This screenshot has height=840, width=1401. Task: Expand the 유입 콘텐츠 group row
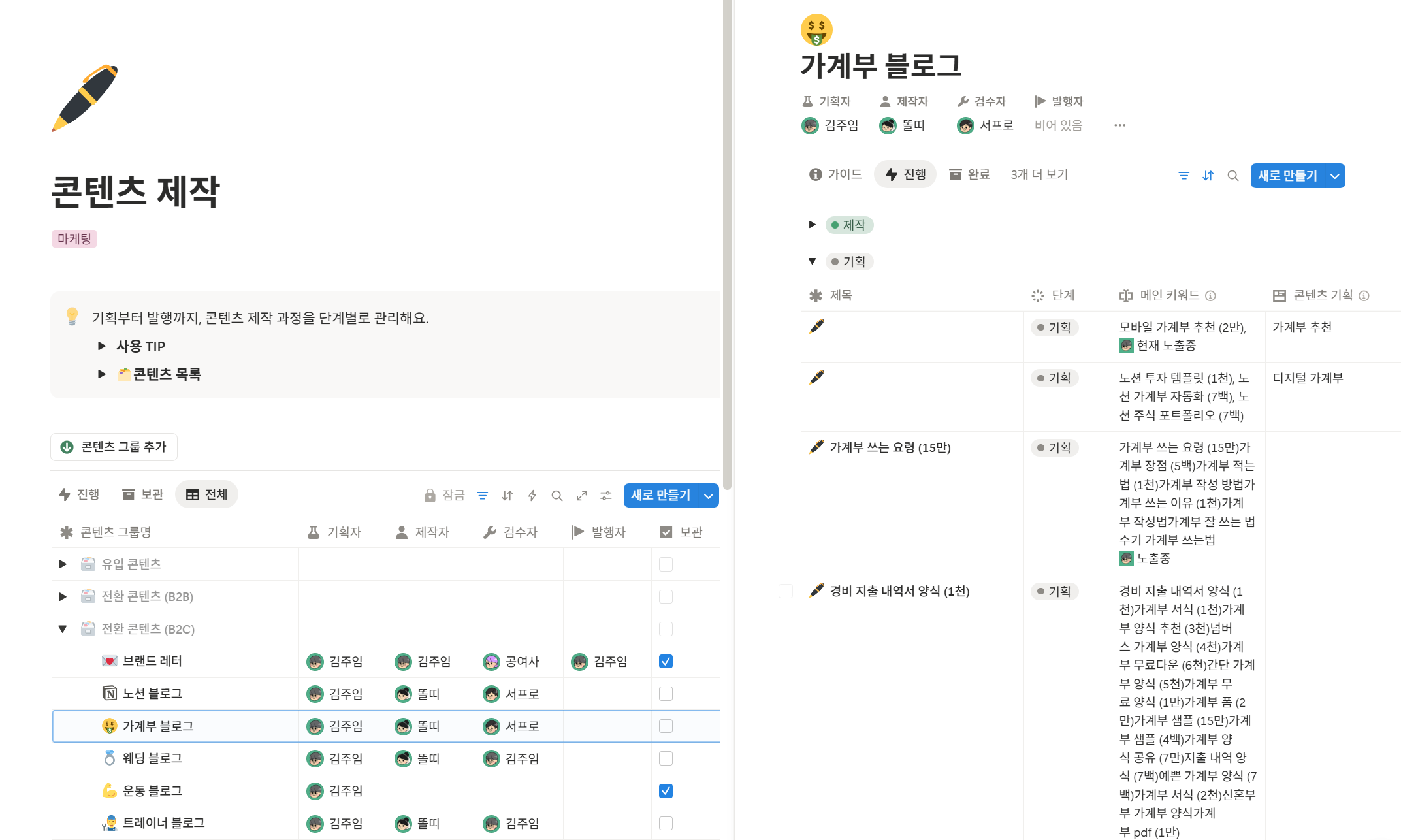pyautogui.click(x=63, y=564)
